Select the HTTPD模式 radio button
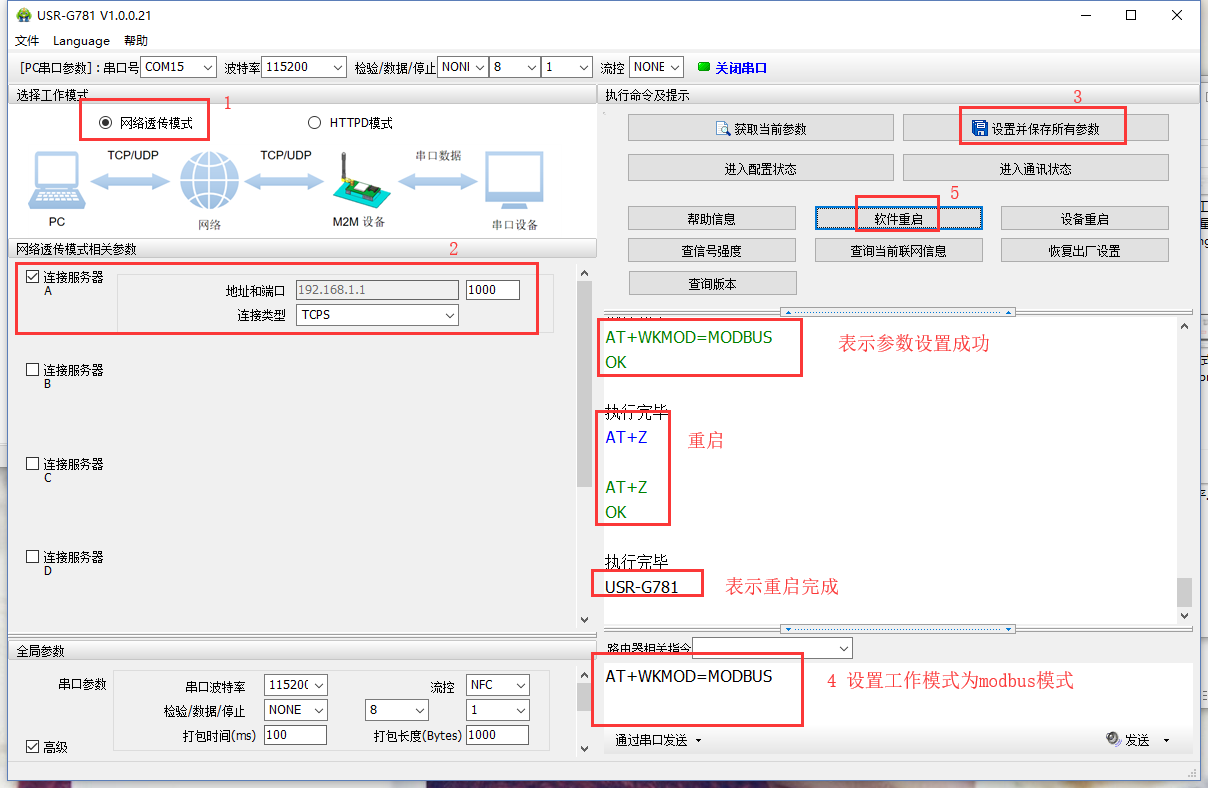This screenshot has width=1208, height=788. pos(314,122)
